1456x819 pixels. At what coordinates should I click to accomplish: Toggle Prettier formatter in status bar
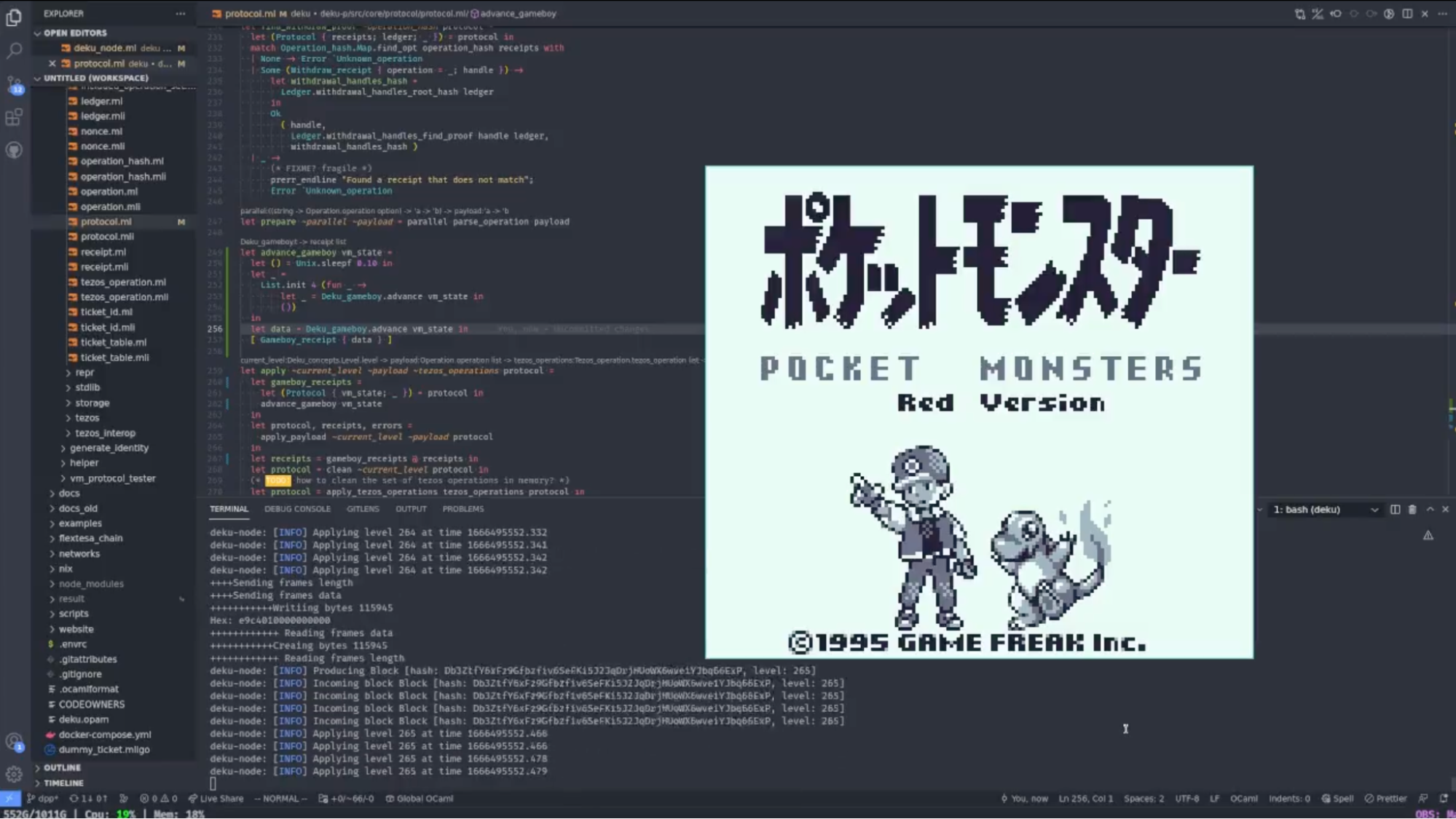(x=1385, y=799)
